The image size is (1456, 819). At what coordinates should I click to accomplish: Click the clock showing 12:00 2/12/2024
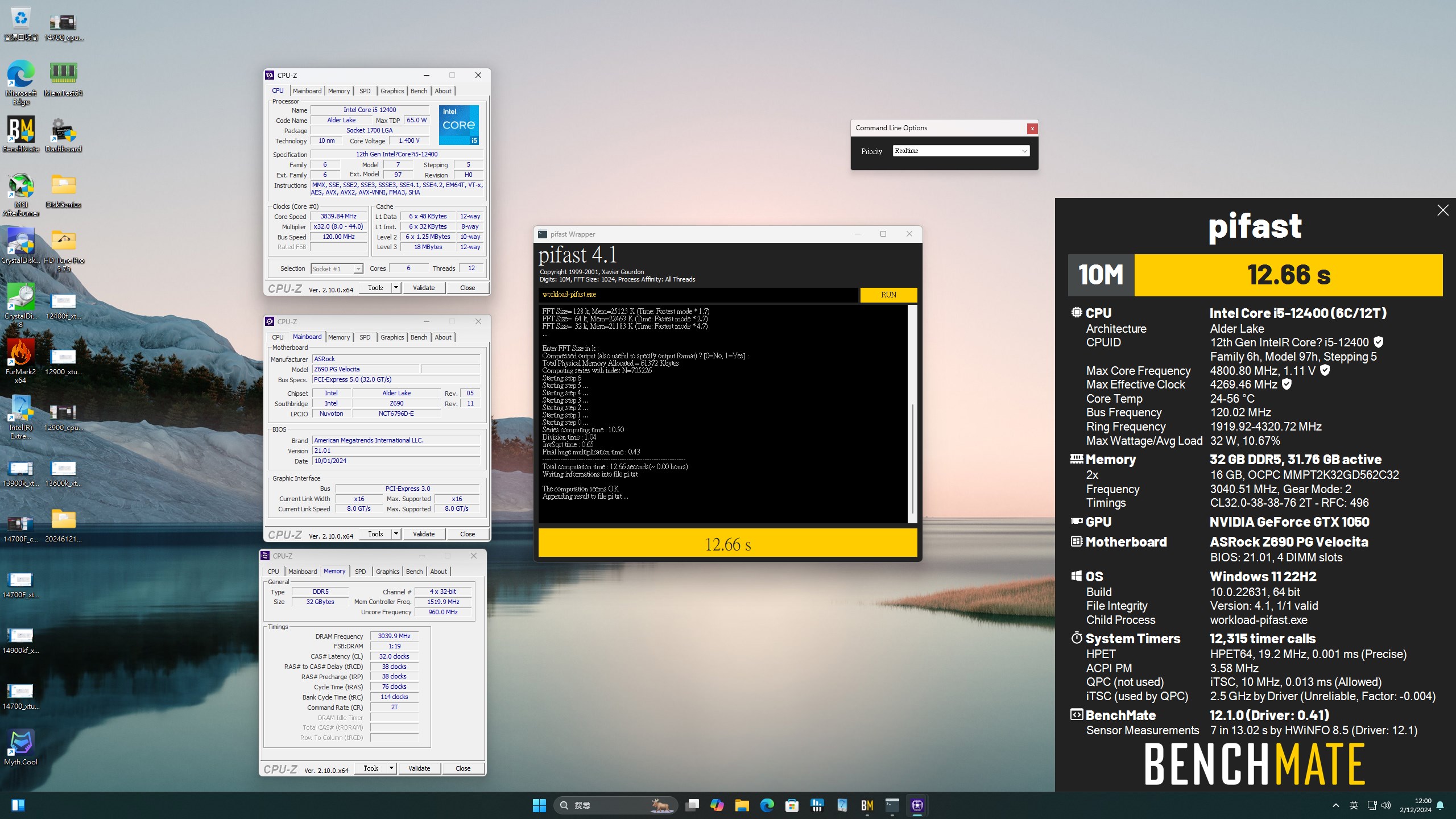click(x=1416, y=805)
